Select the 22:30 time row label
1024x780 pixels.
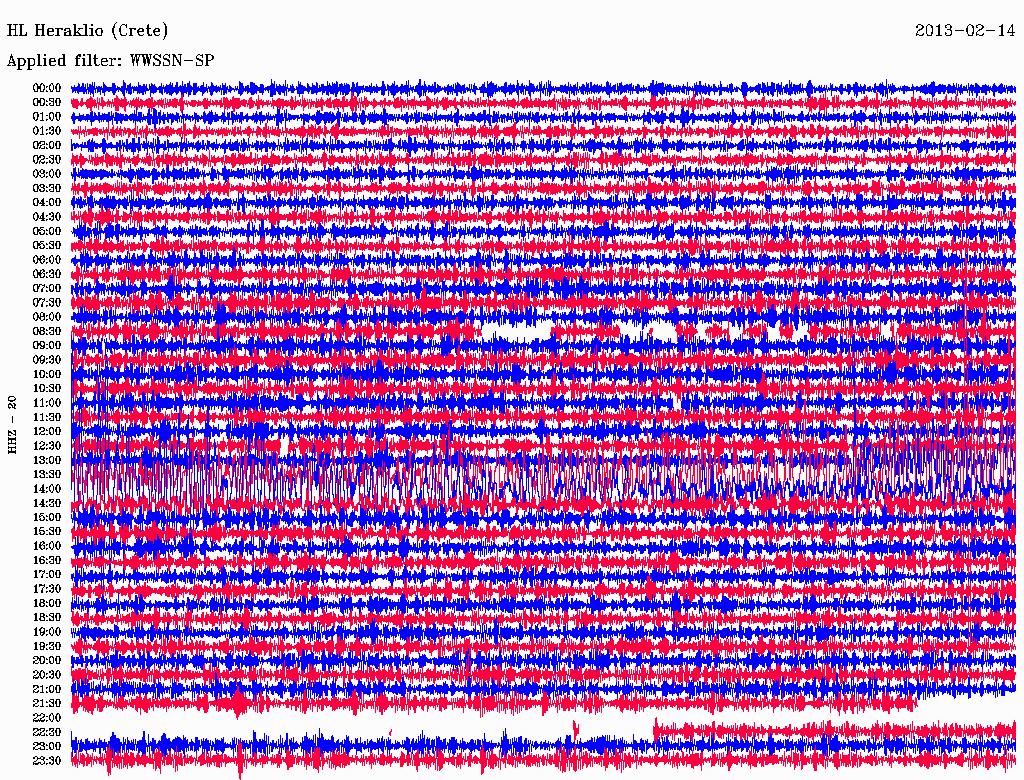[47, 732]
